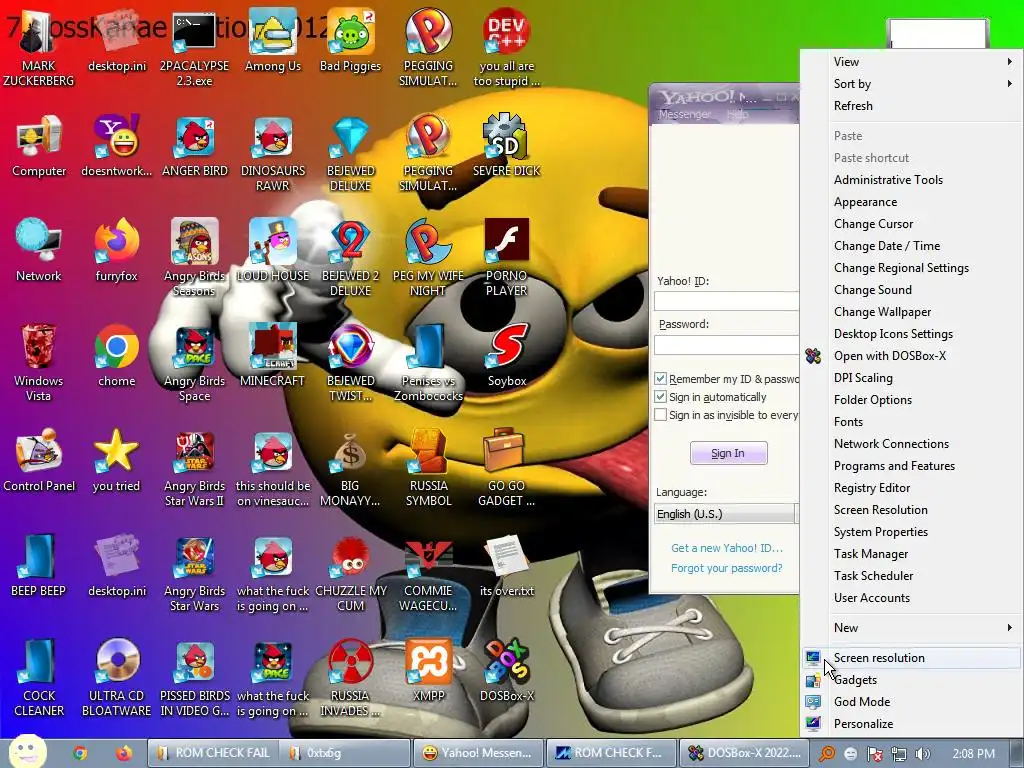1024x768 pixels.
Task: Open the XMPP desktop icon
Action: [x=428, y=671]
